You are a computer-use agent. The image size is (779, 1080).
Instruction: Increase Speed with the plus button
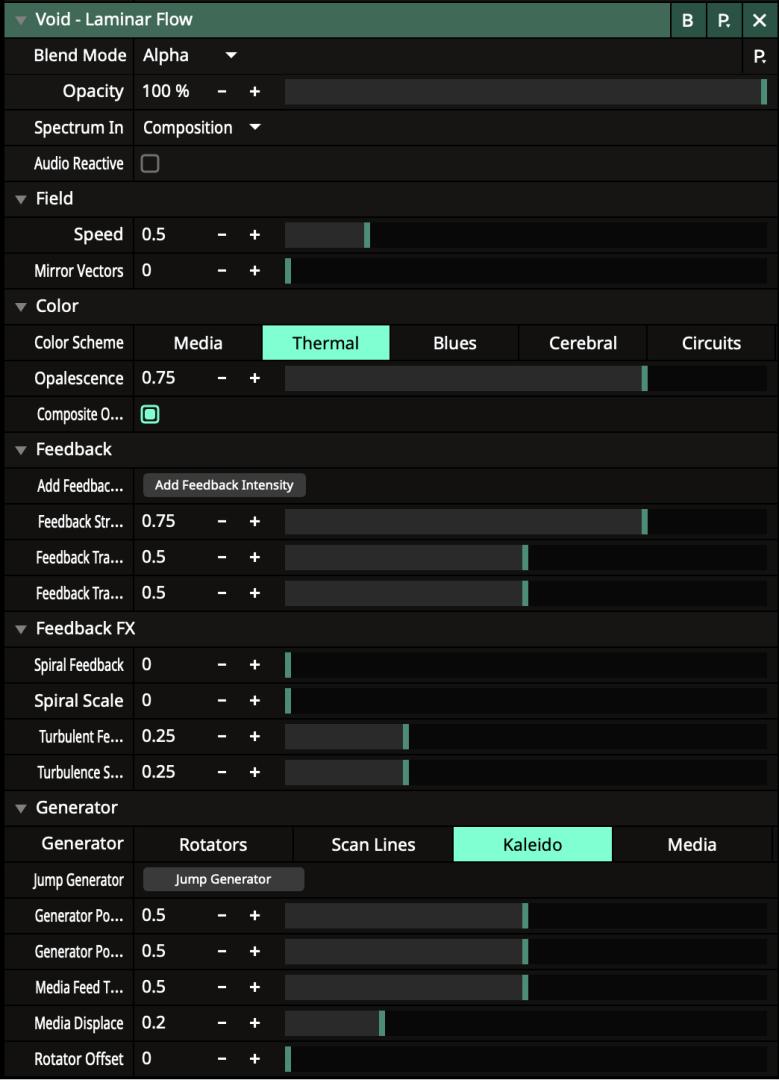(255, 235)
